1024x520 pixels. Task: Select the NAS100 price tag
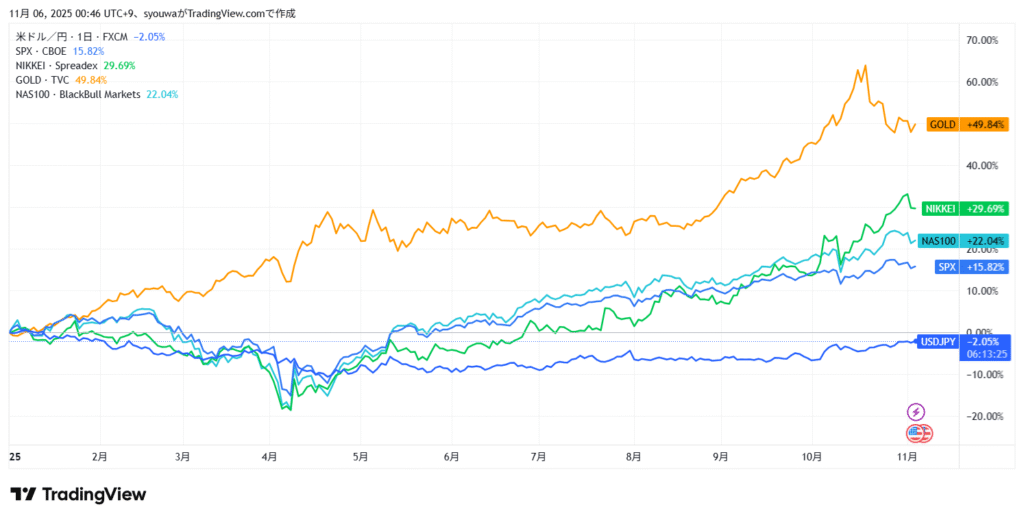tap(965, 240)
